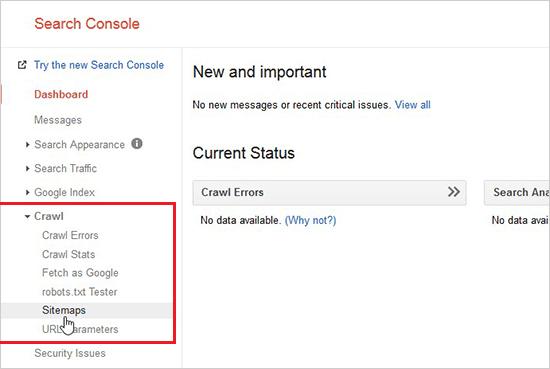Open Crawl Errors submenu item
The height and width of the screenshot is (369, 550).
pos(70,235)
